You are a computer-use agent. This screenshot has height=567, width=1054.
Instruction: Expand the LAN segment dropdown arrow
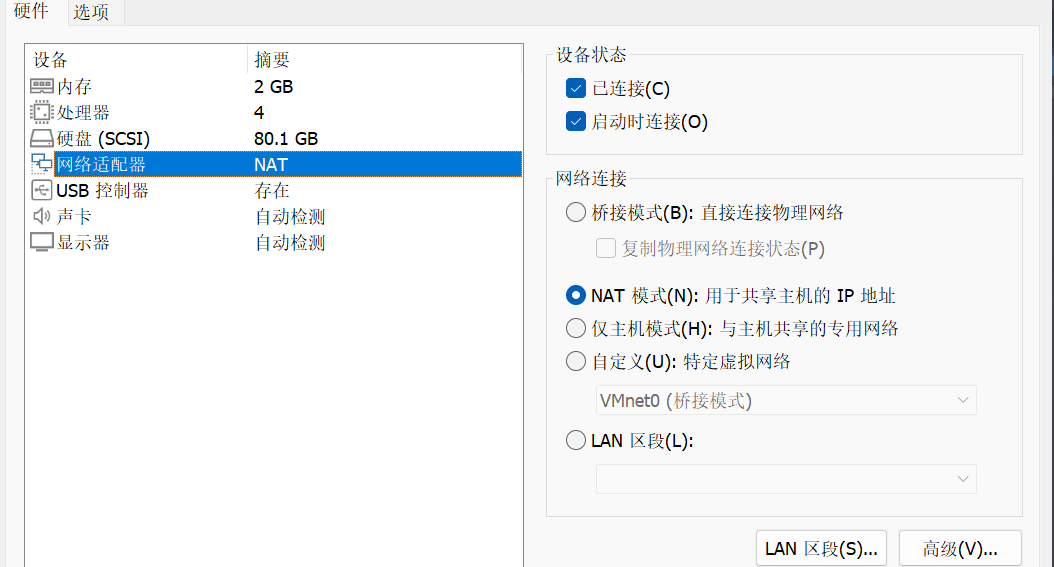(963, 479)
